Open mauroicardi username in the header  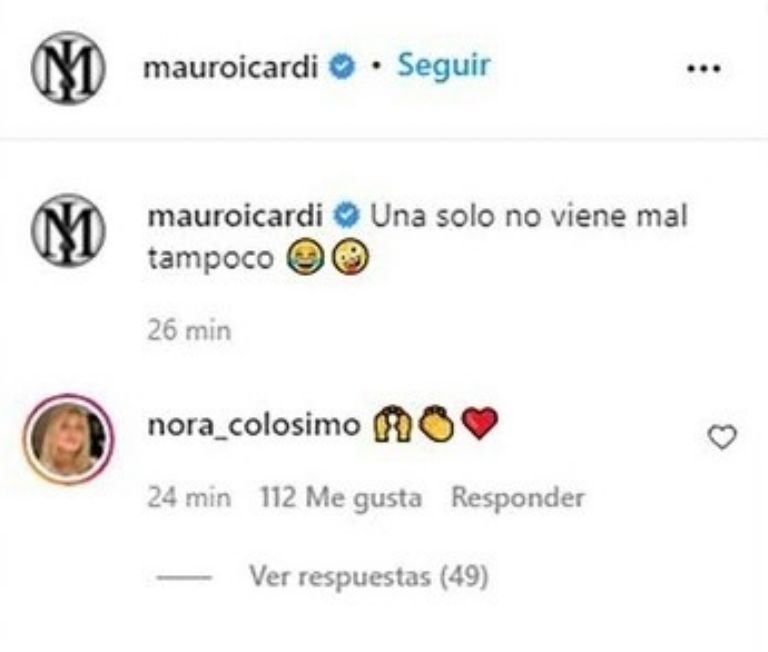tap(231, 67)
